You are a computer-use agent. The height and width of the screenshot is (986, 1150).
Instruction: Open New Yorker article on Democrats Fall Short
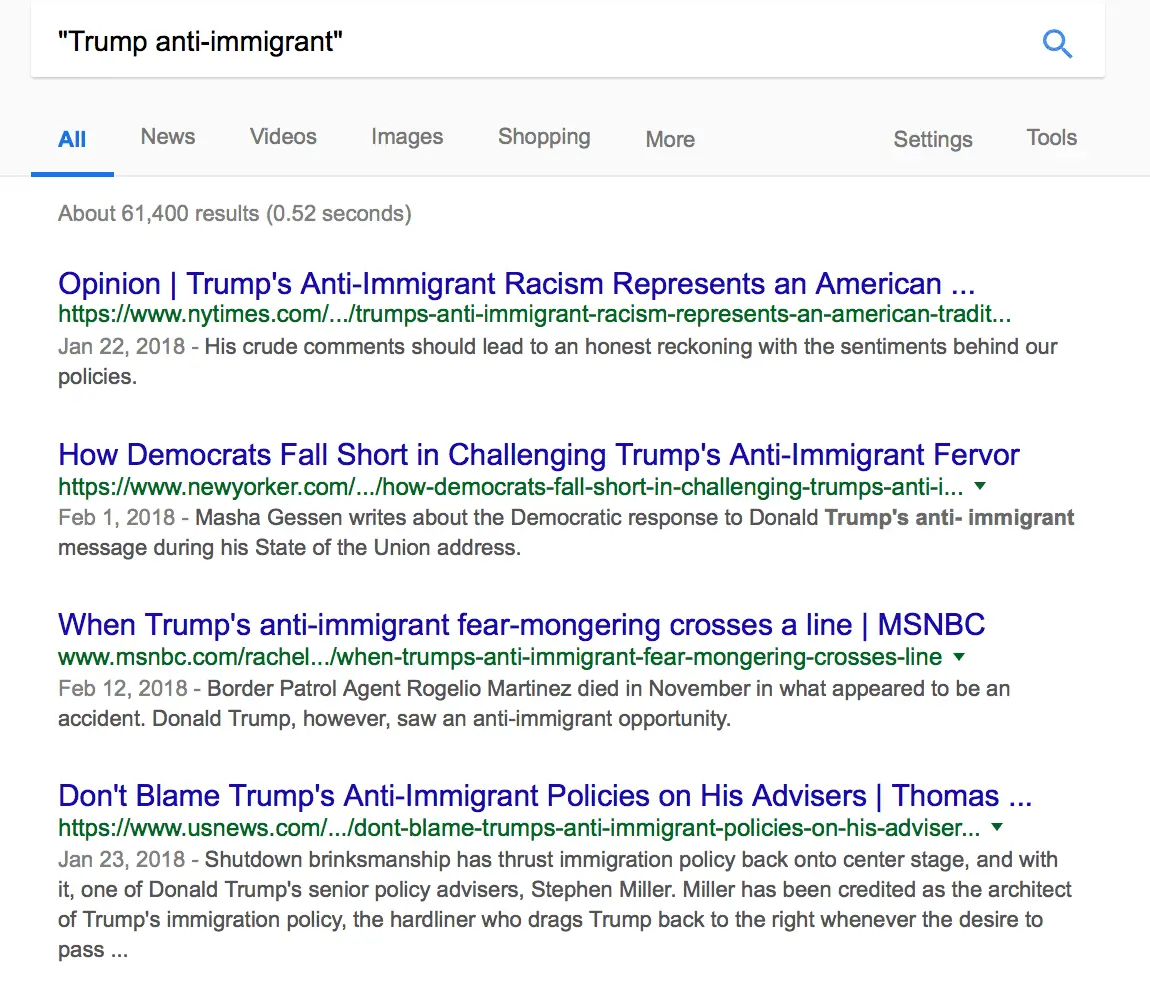pyautogui.click(x=539, y=455)
